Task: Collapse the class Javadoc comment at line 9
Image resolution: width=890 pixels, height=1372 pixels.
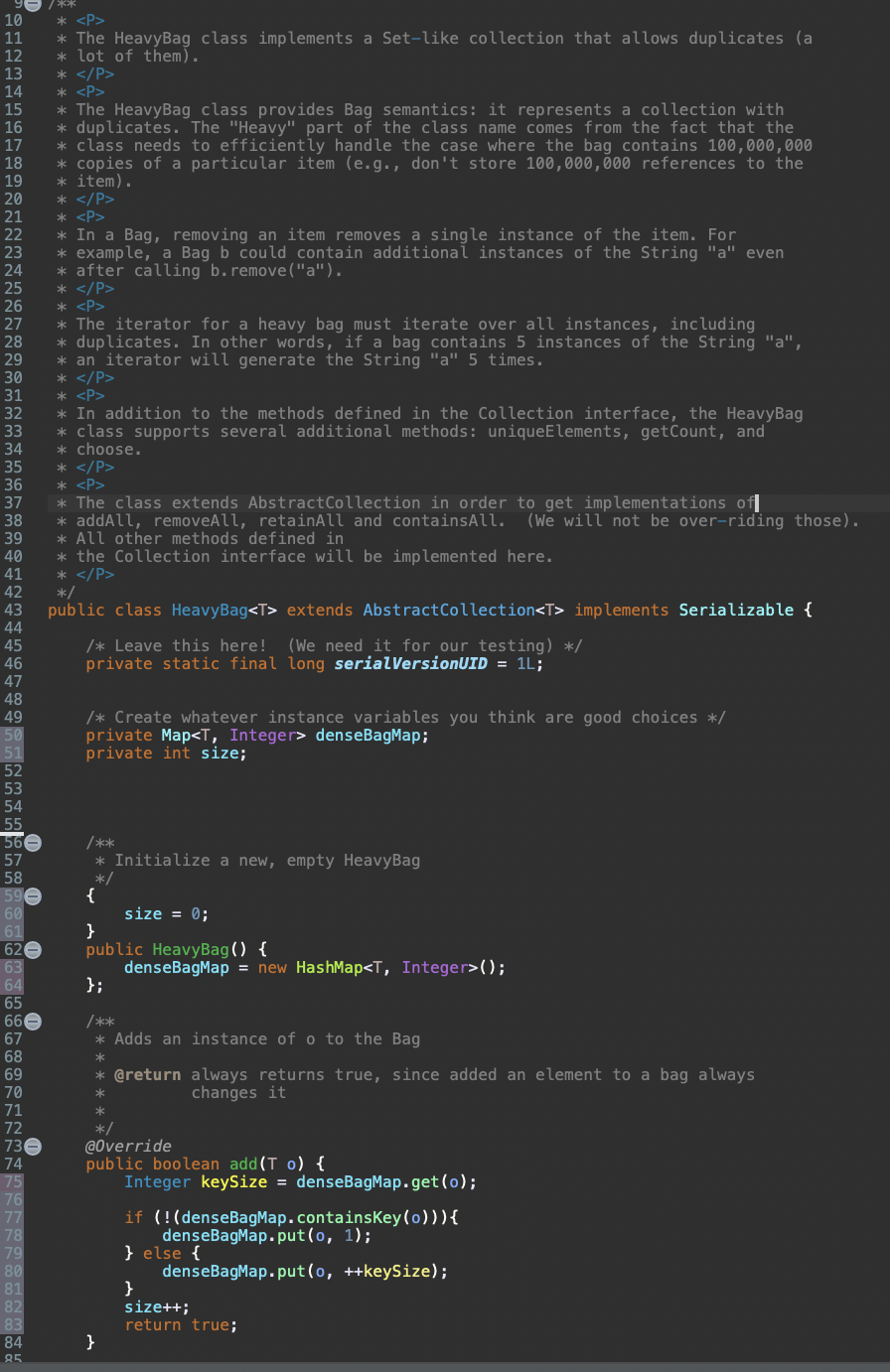Action: pos(31,4)
